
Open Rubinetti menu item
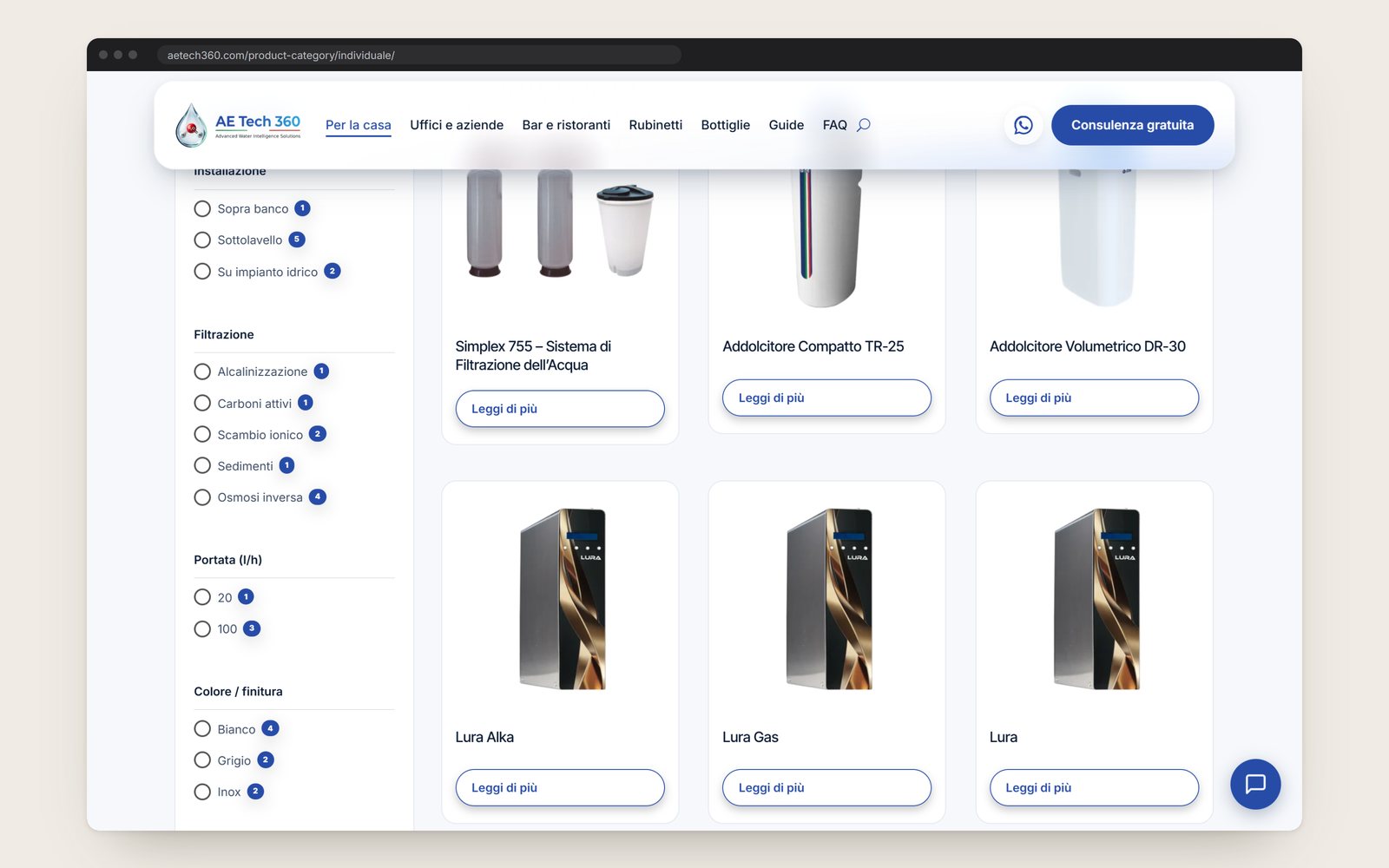click(655, 125)
